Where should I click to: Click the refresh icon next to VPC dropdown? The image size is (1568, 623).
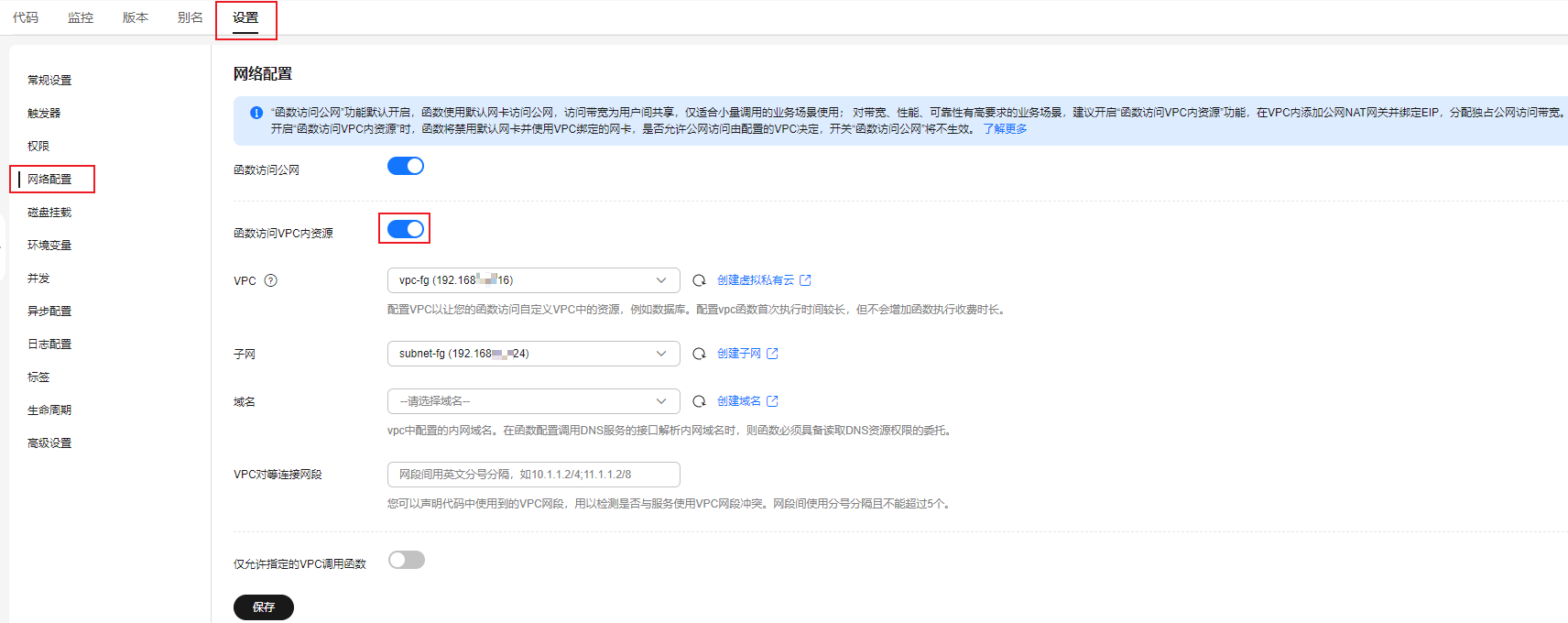pos(699,280)
